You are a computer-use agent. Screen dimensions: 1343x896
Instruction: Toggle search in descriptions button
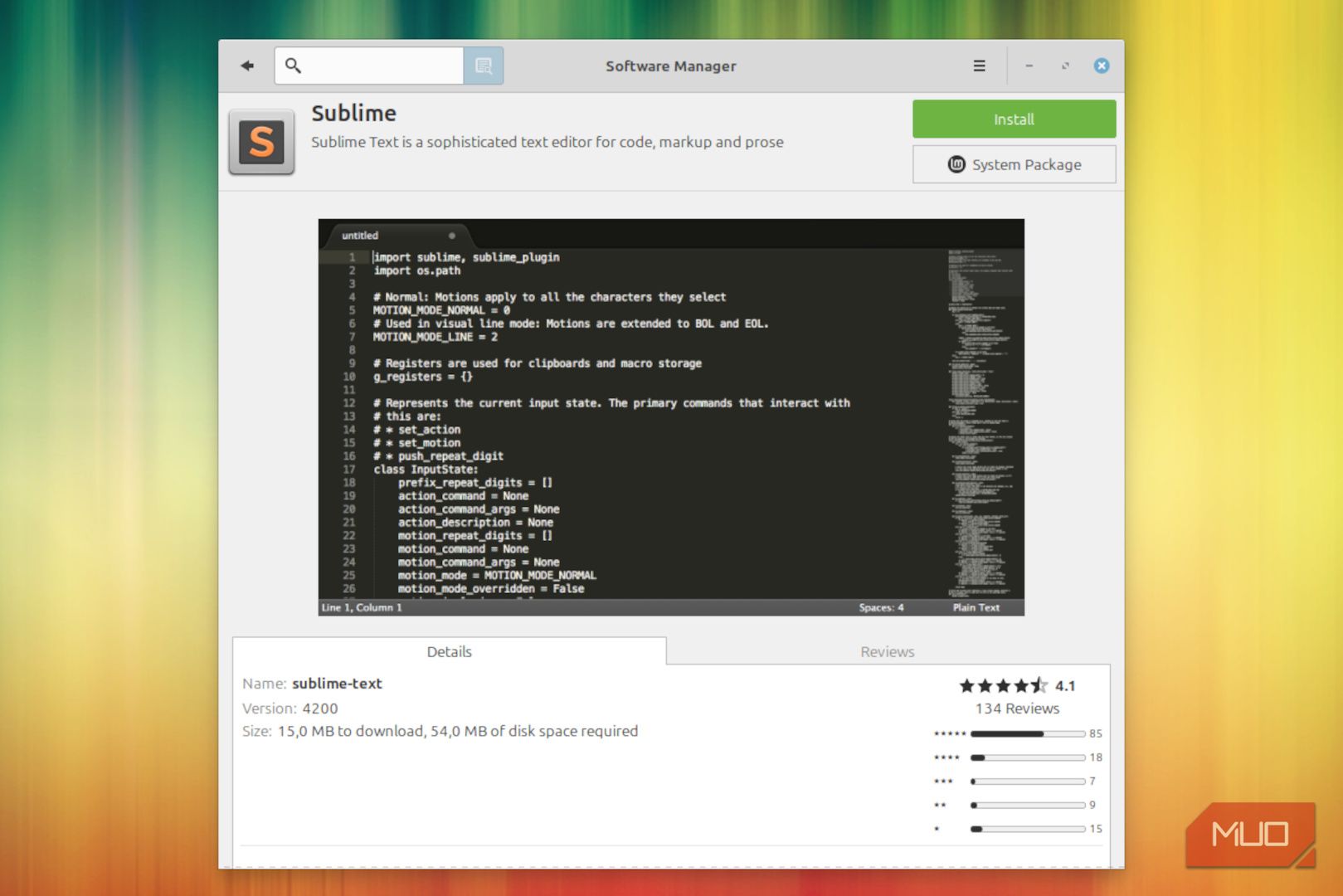click(483, 66)
